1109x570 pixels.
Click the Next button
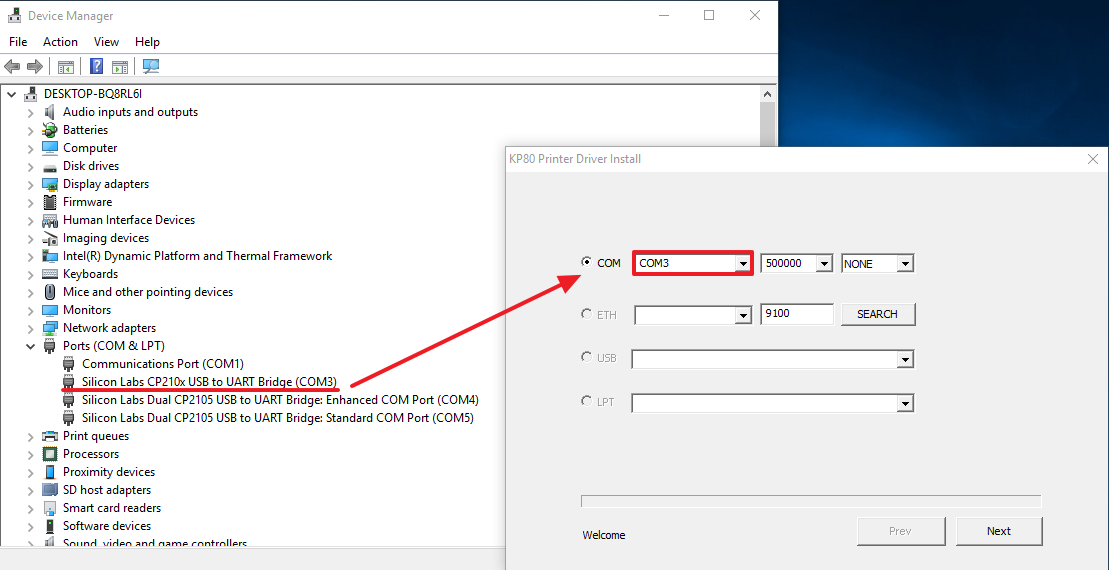click(x=999, y=531)
